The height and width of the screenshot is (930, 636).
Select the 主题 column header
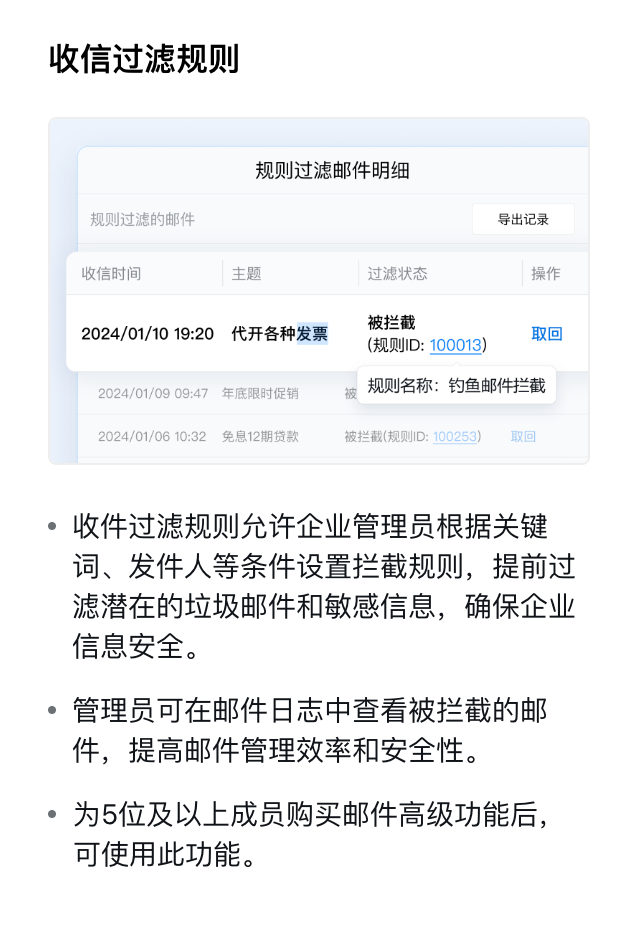point(246,273)
